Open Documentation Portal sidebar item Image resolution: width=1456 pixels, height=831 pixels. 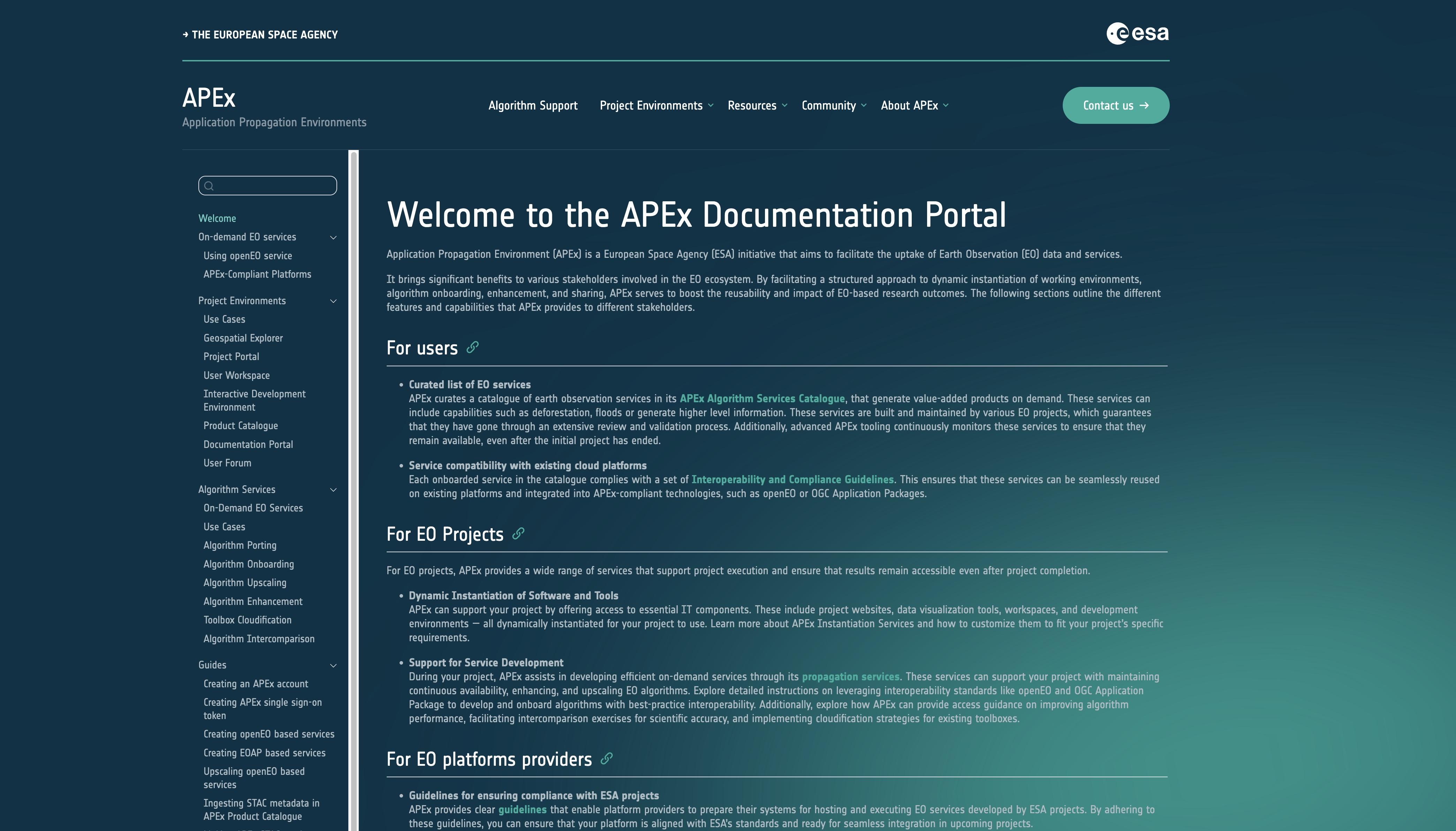pyautogui.click(x=248, y=444)
